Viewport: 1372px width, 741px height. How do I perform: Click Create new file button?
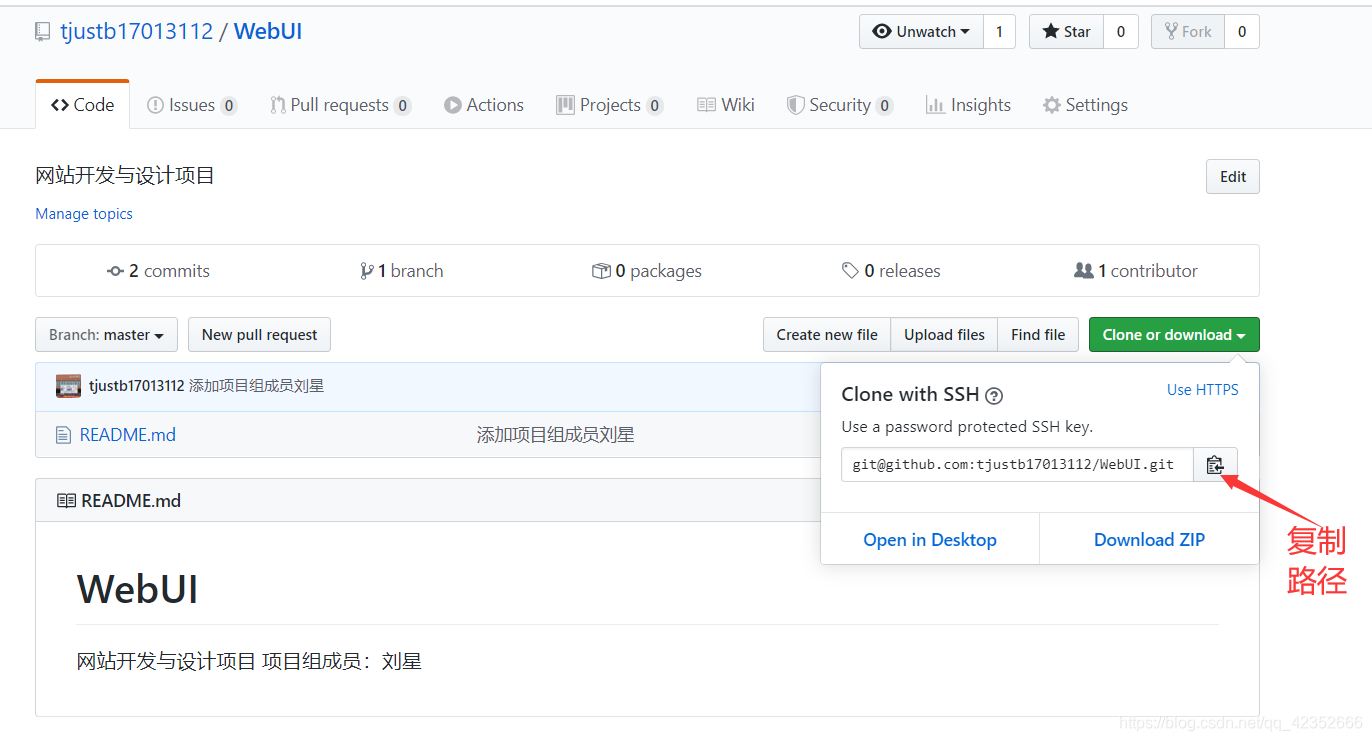point(827,335)
